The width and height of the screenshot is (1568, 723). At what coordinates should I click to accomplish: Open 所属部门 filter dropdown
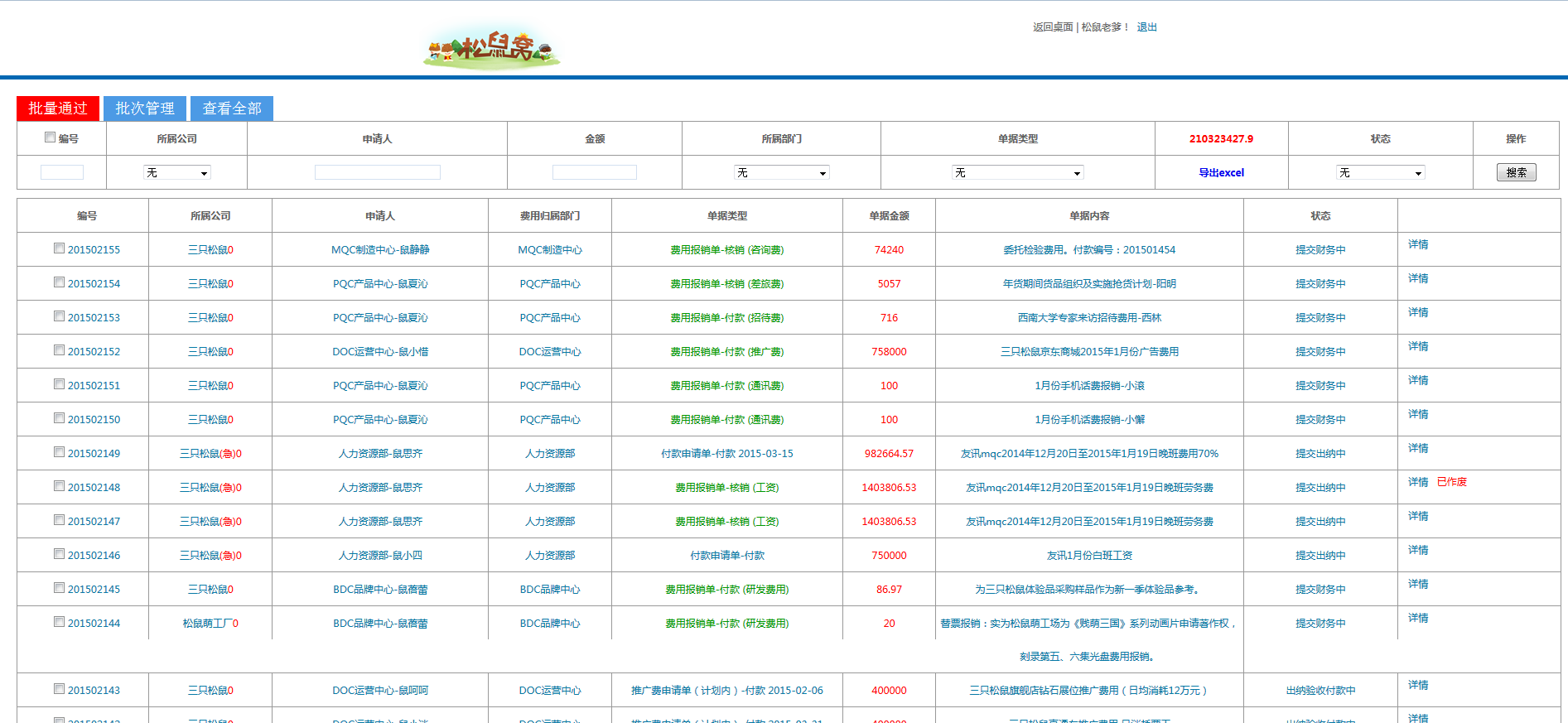pos(782,172)
